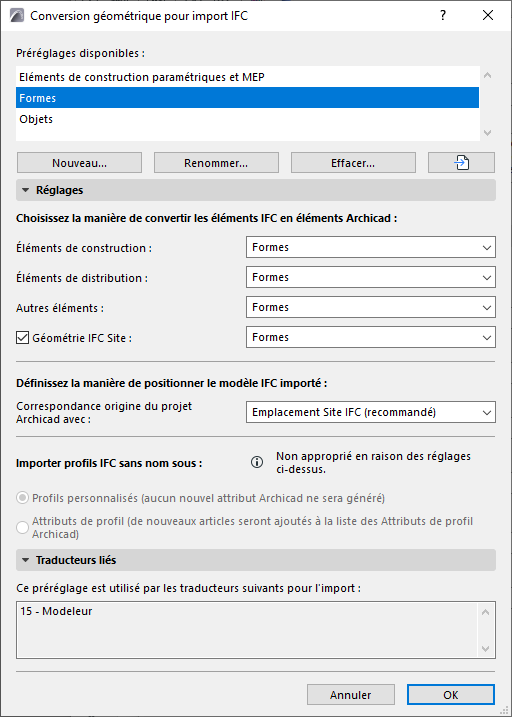
Task: Click the import preset file icon button
Action: pos(461,163)
